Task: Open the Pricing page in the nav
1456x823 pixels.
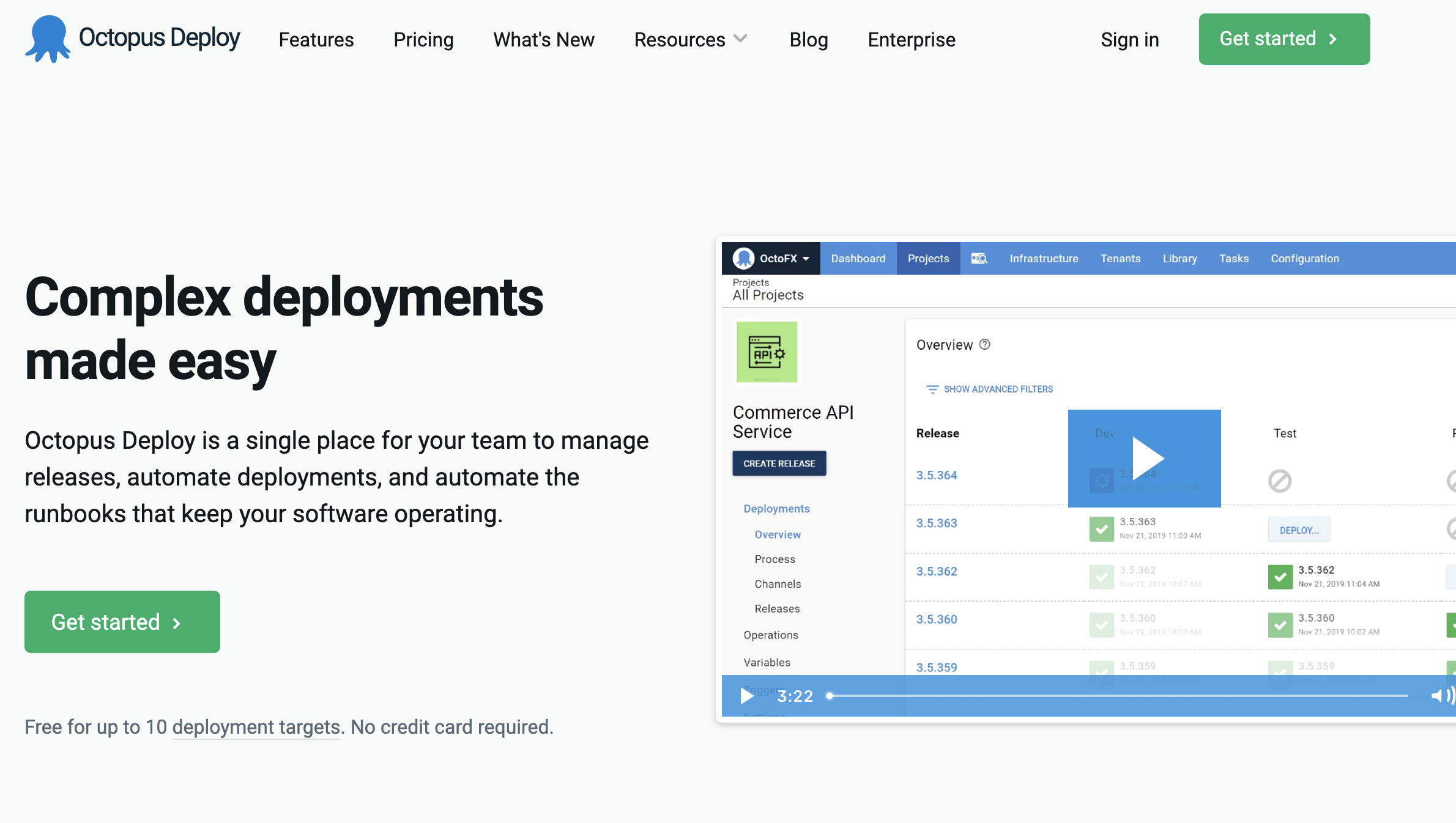Action: (423, 40)
